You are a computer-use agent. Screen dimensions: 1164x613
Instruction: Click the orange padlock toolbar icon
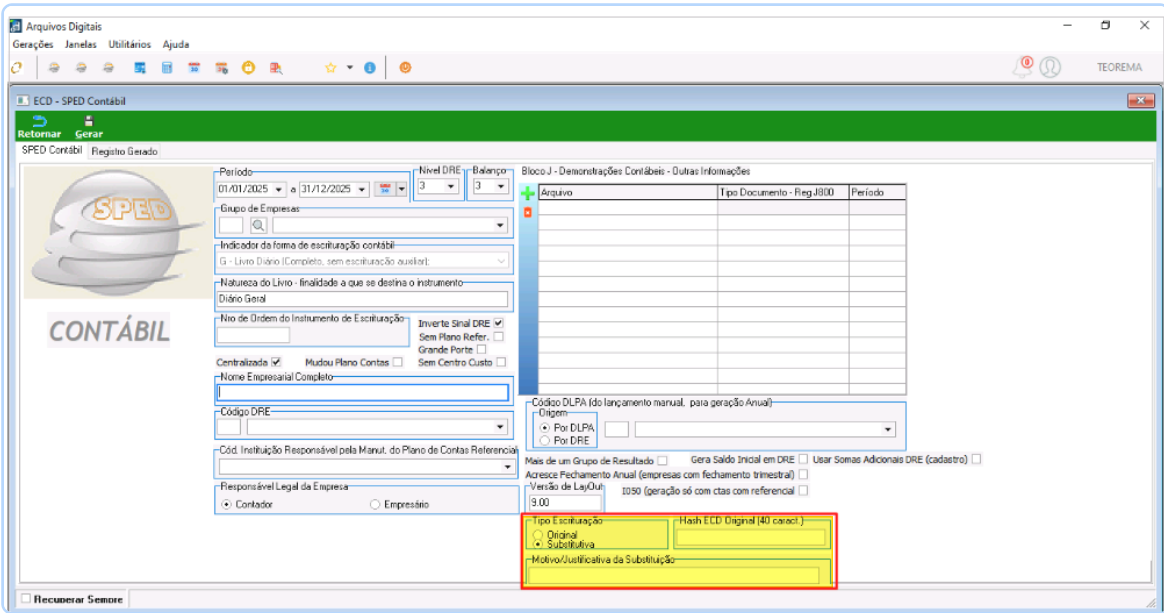(x=248, y=68)
